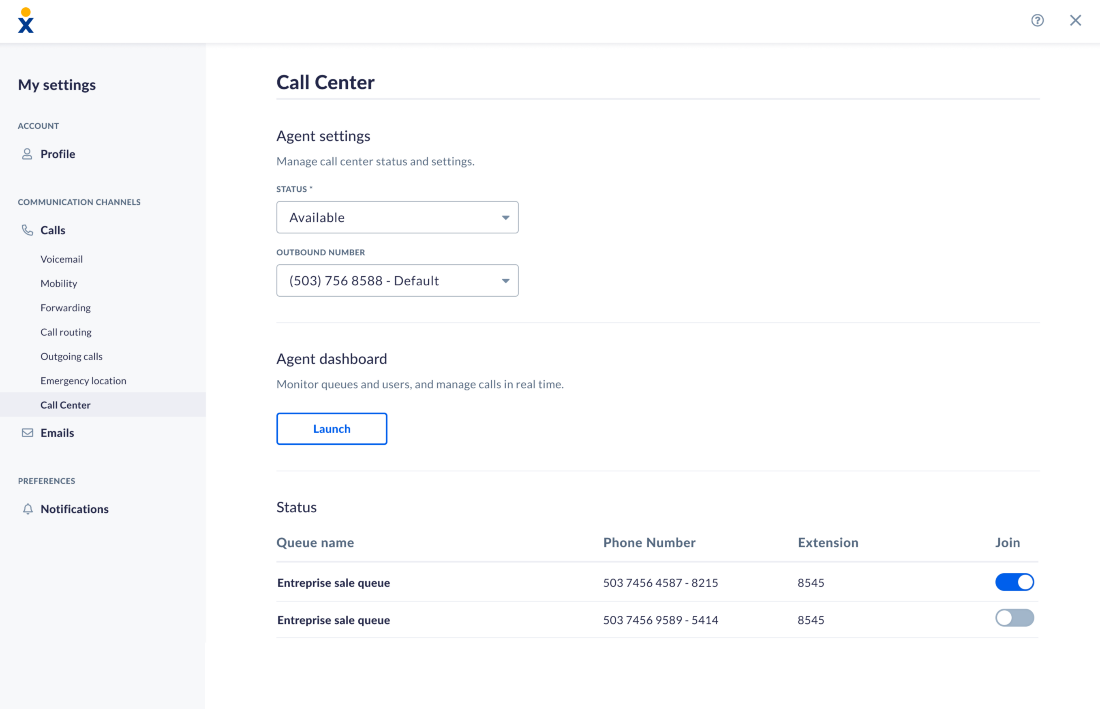Click the Notifications bell icon

(27, 509)
